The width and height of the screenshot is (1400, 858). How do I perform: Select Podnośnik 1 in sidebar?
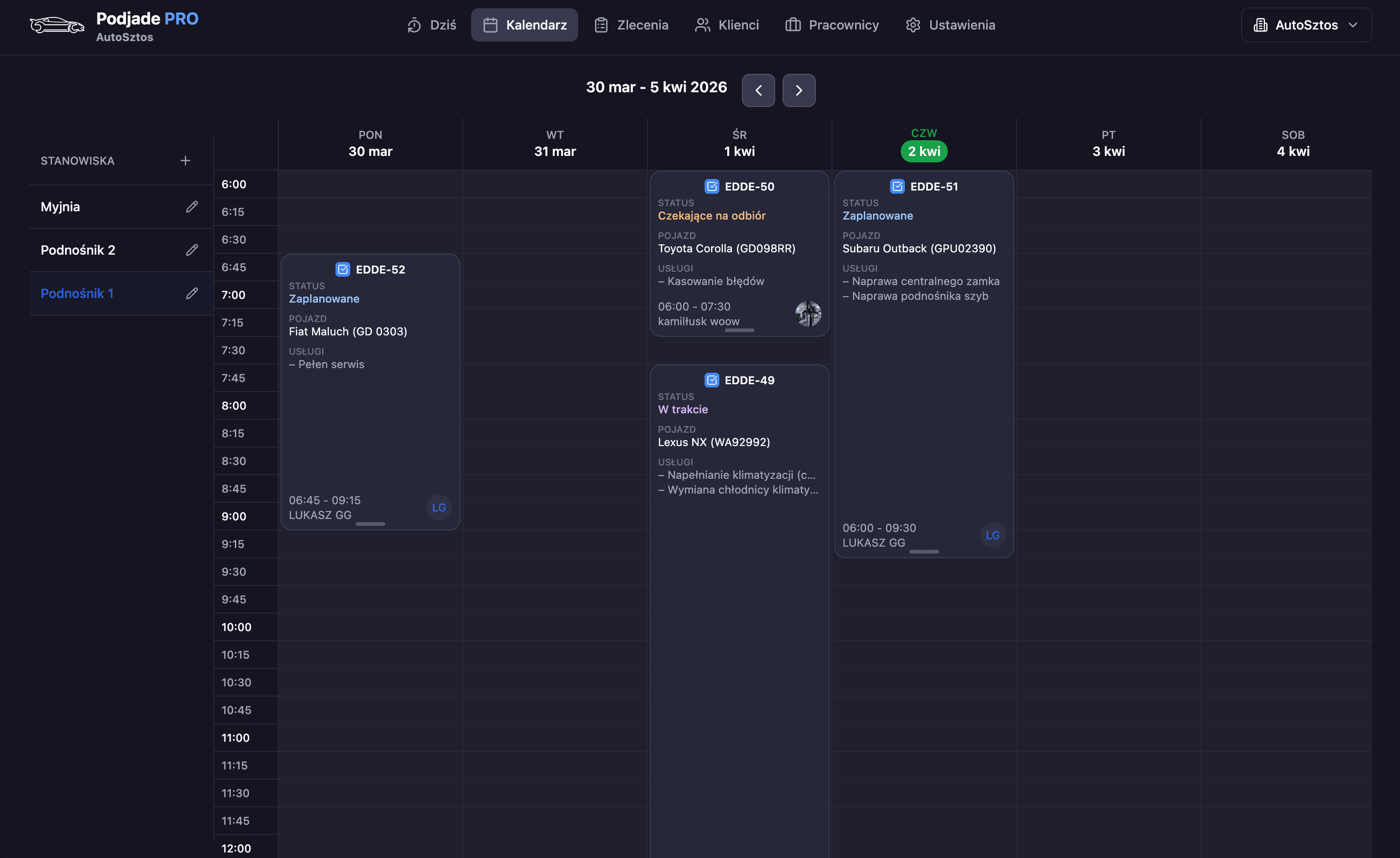pos(77,293)
